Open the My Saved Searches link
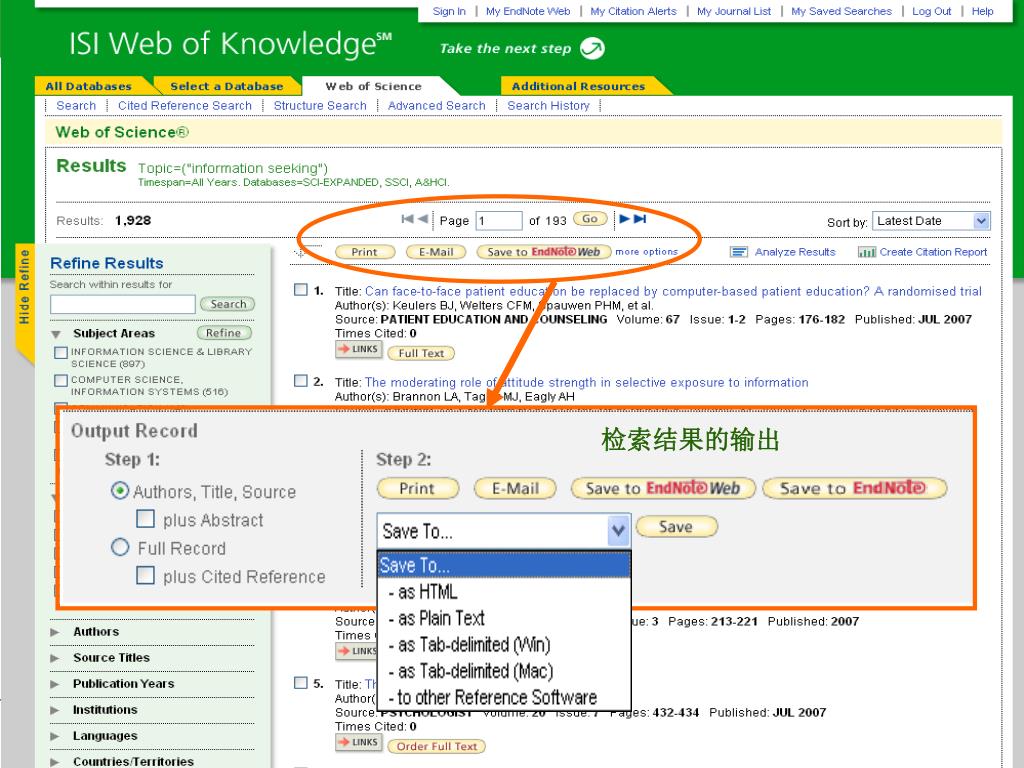Screen dimensions: 1024x768 (841, 11)
